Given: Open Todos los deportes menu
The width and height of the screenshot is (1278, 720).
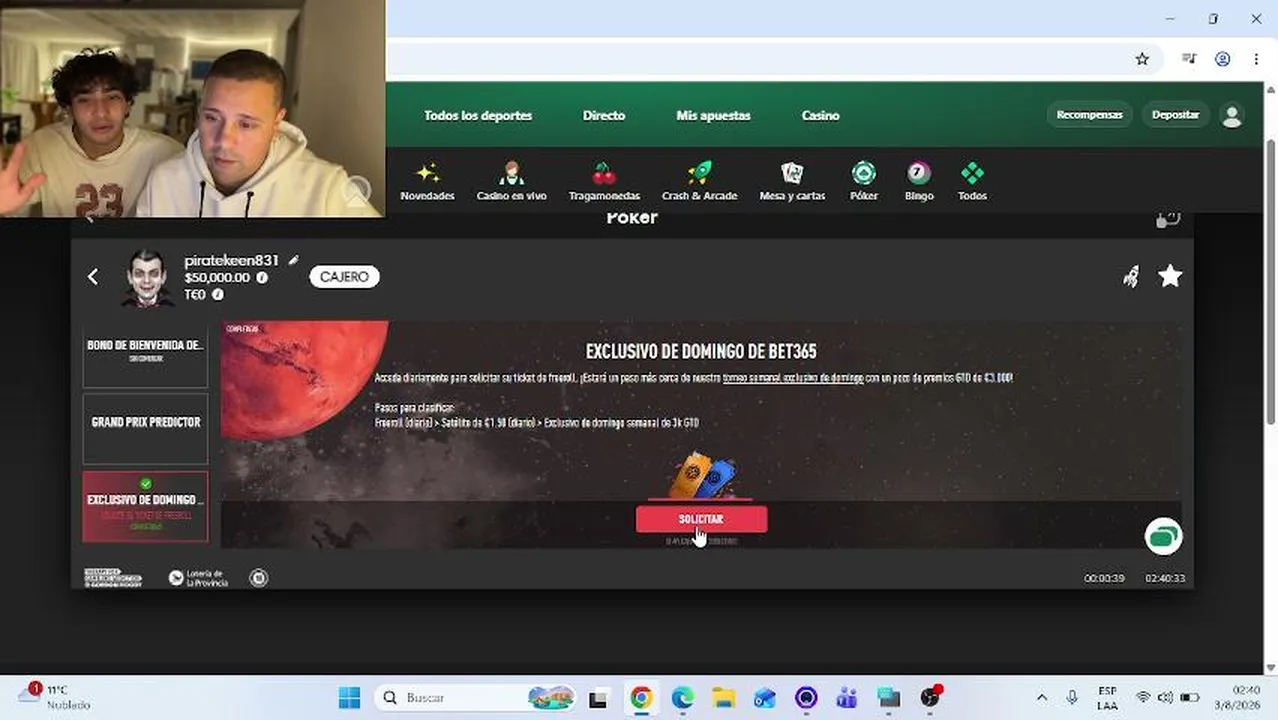Looking at the screenshot, I should [478, 116].
